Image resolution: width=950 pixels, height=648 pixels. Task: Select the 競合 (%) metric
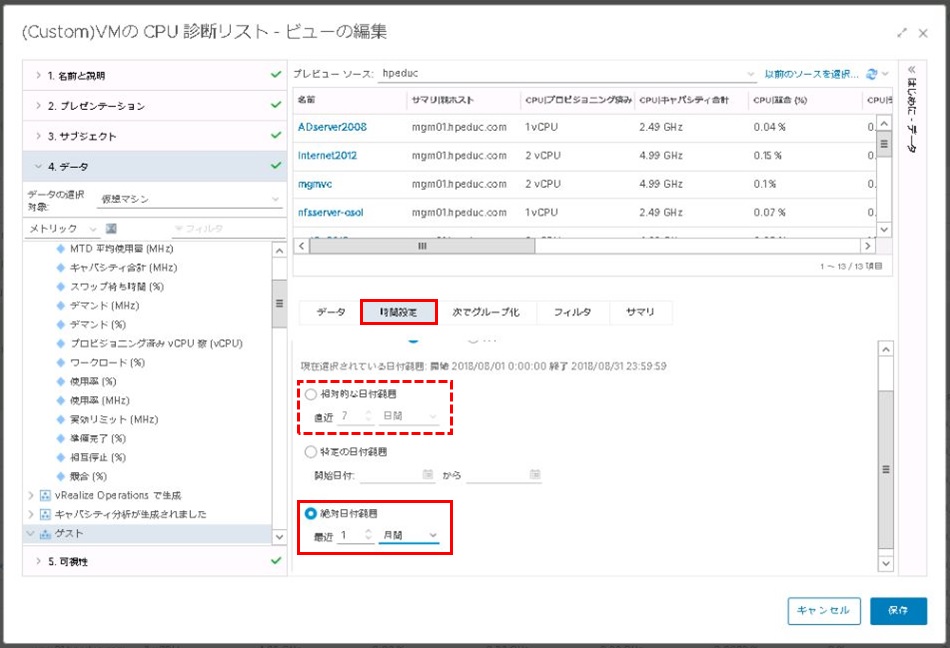[x=88, y=476]
